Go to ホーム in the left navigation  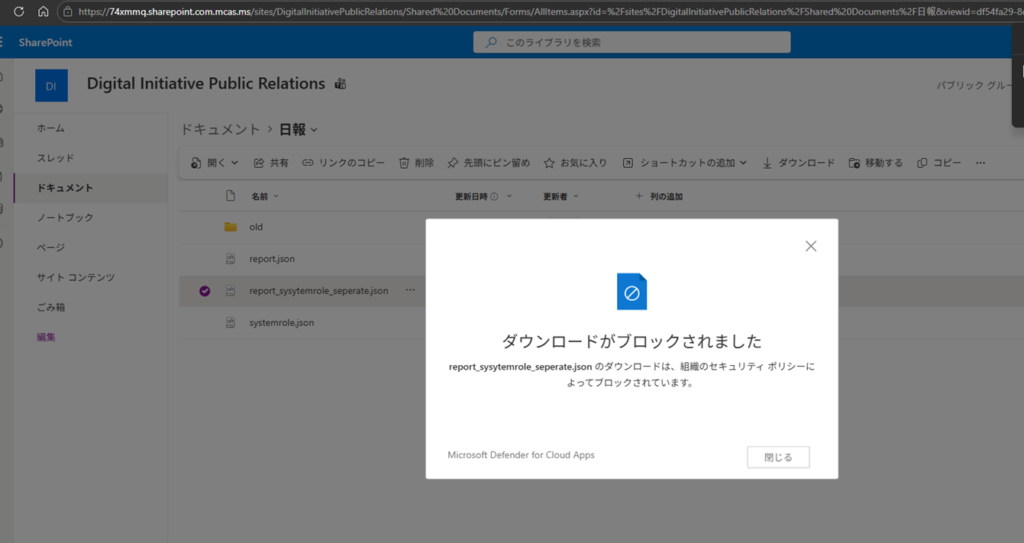[50, 128]
